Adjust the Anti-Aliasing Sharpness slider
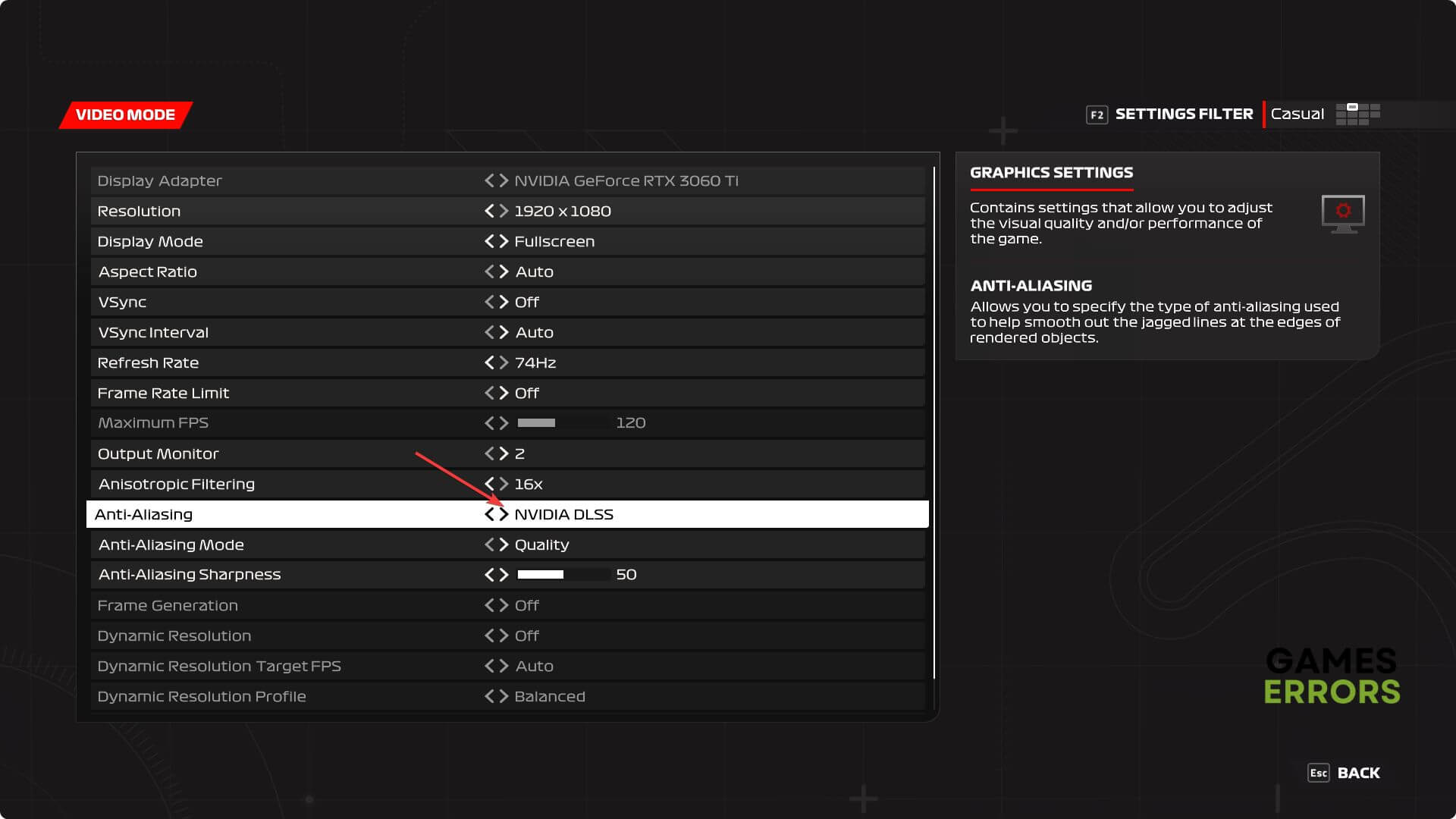This screenshot has height=819, width=1456. [563, 575]
